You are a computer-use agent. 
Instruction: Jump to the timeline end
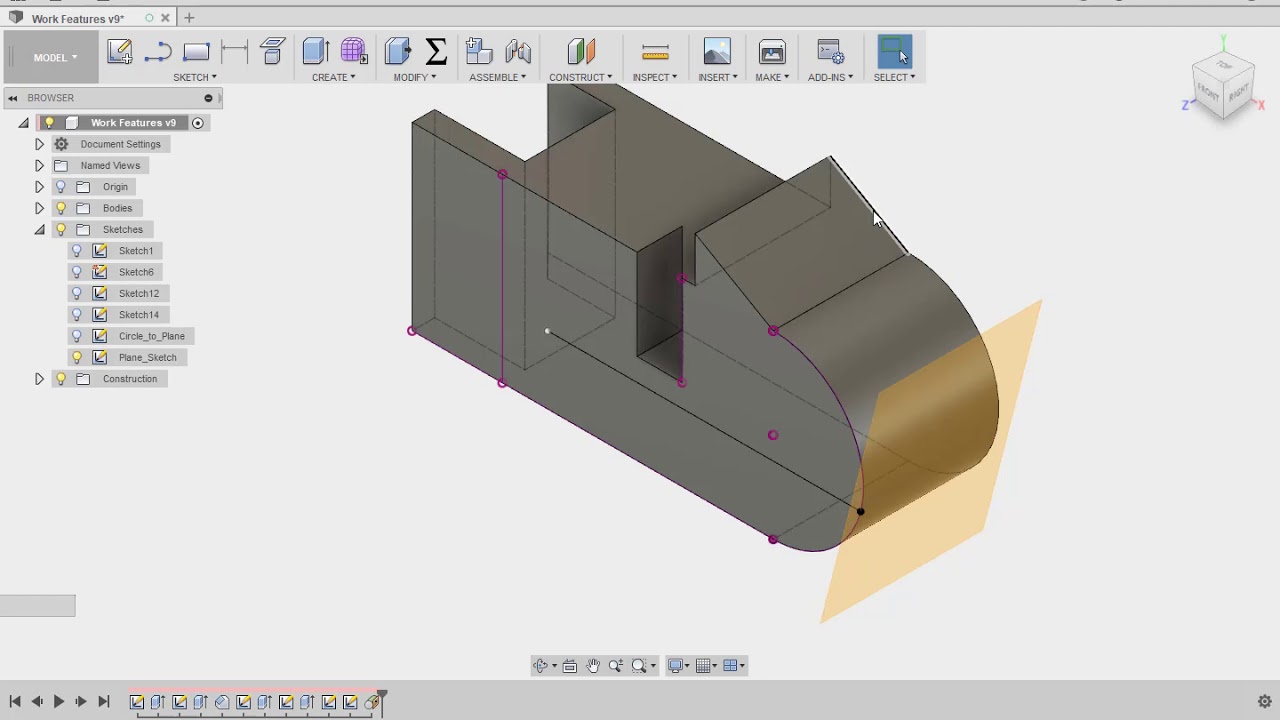103,702
